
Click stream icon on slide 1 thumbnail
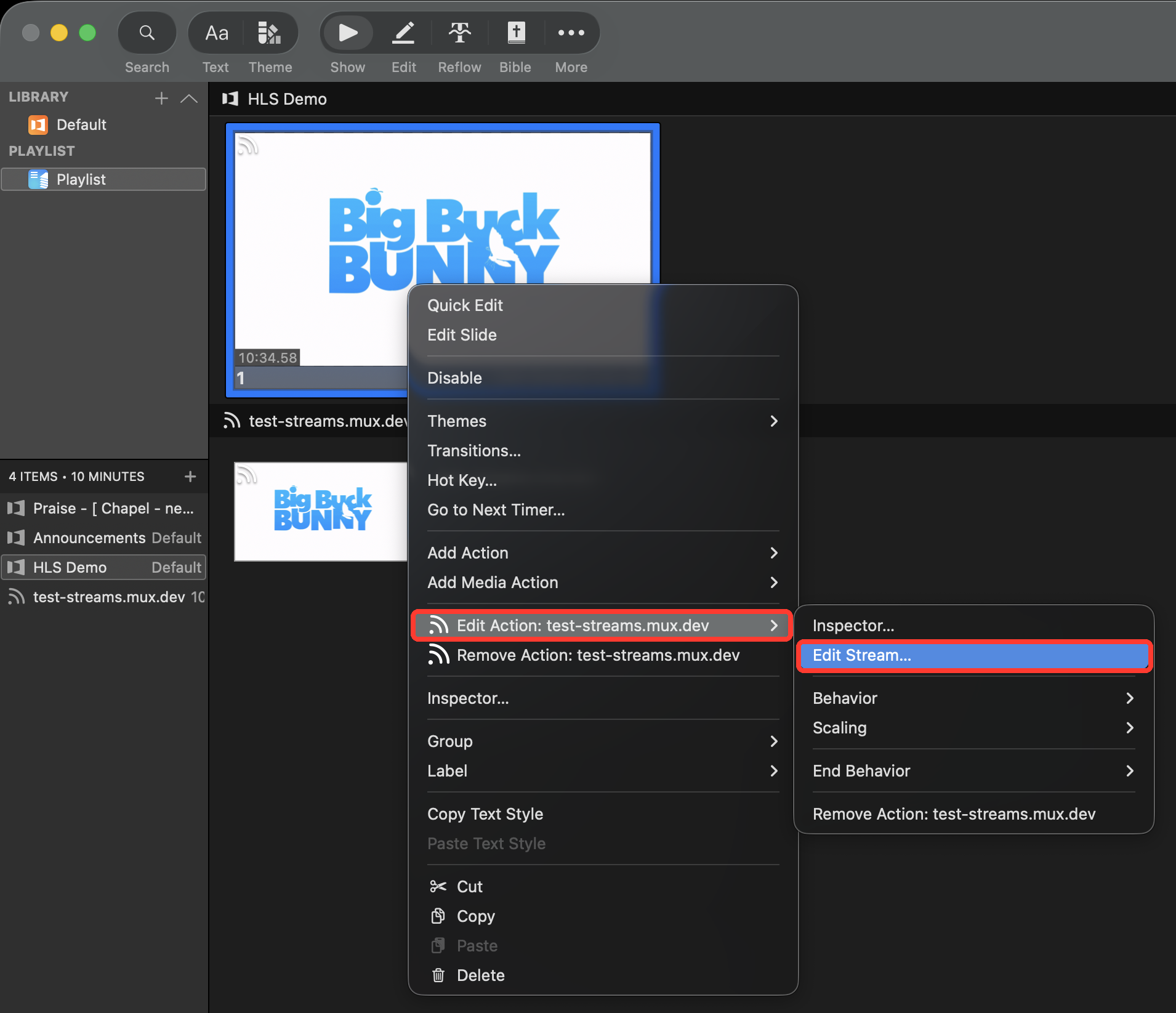pyautogui.click(x=248, y=145)
